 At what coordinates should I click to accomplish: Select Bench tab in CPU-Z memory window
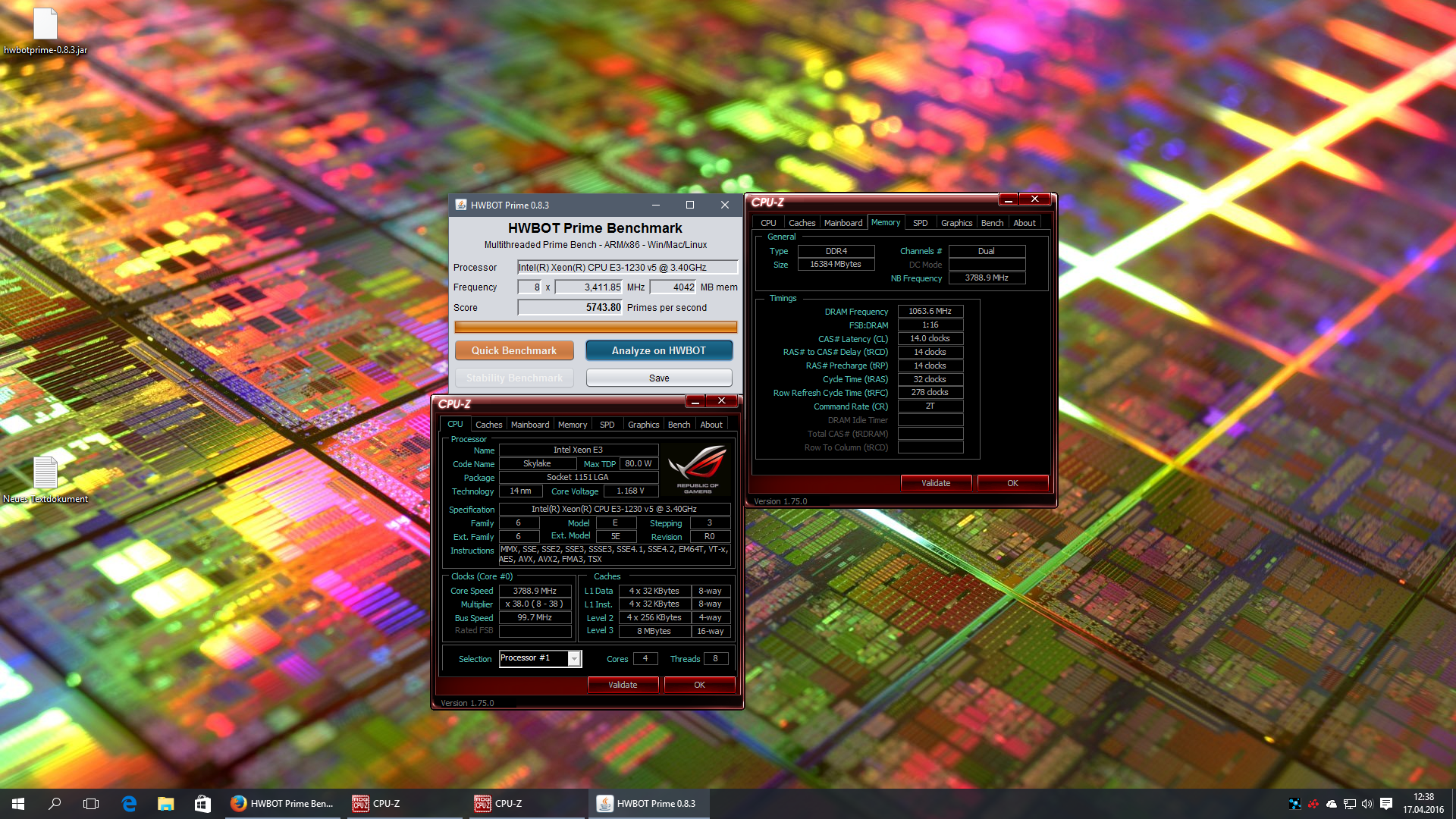tap(992, 223)
